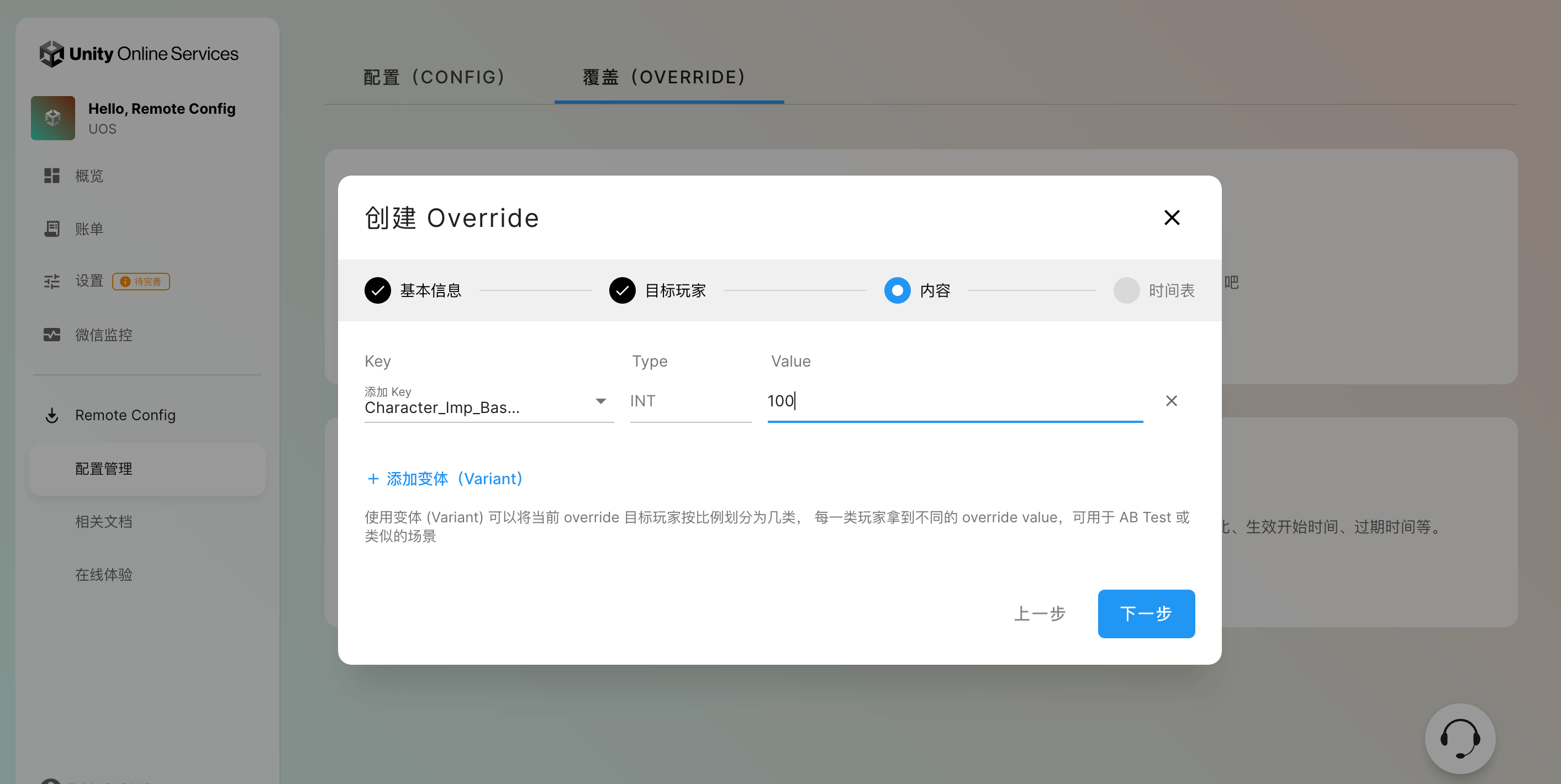Open 配置管理 in the sidebar
This screenshot has width=1561, height=784.
coord(104,468)
